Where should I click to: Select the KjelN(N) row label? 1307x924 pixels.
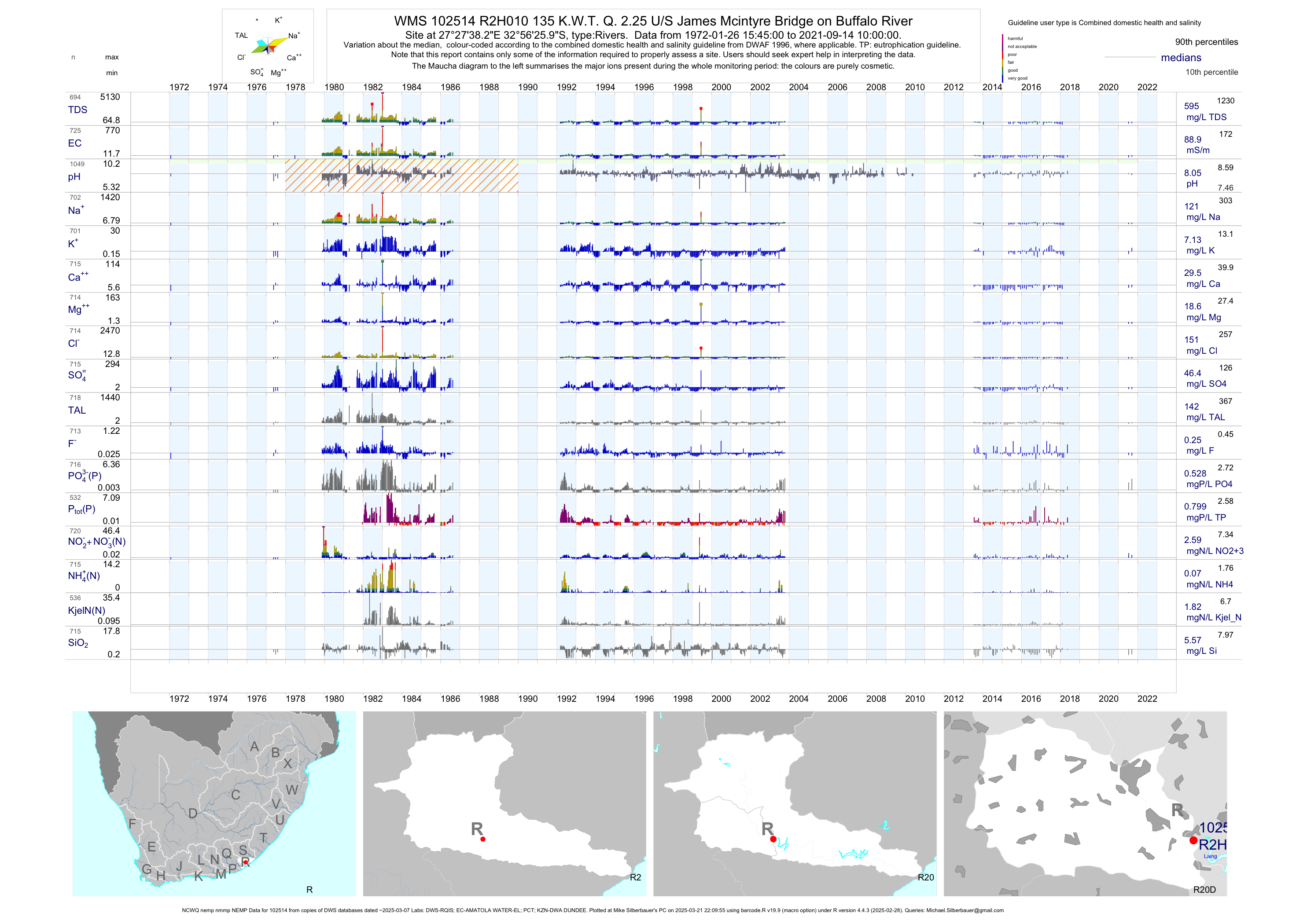click(87, 611)
